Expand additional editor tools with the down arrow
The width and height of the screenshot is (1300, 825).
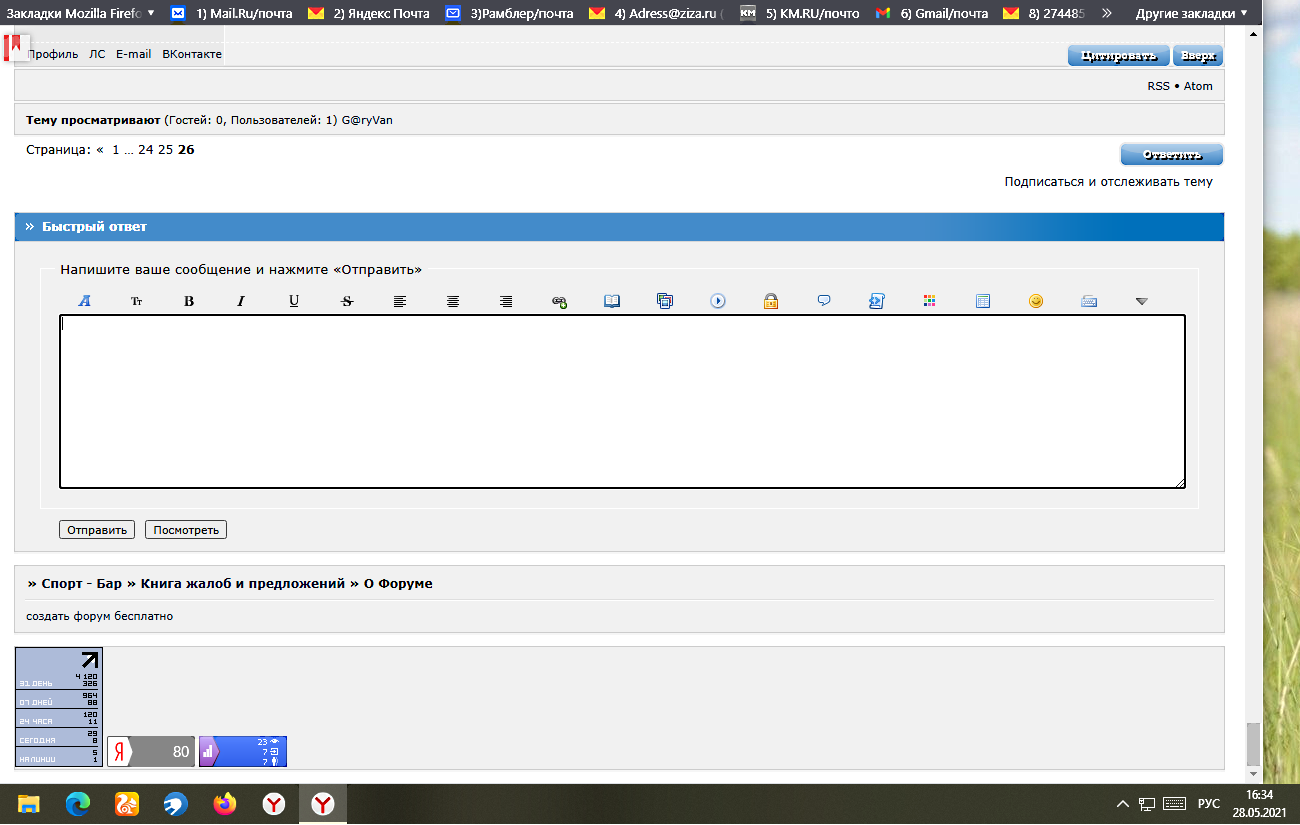1142,301
